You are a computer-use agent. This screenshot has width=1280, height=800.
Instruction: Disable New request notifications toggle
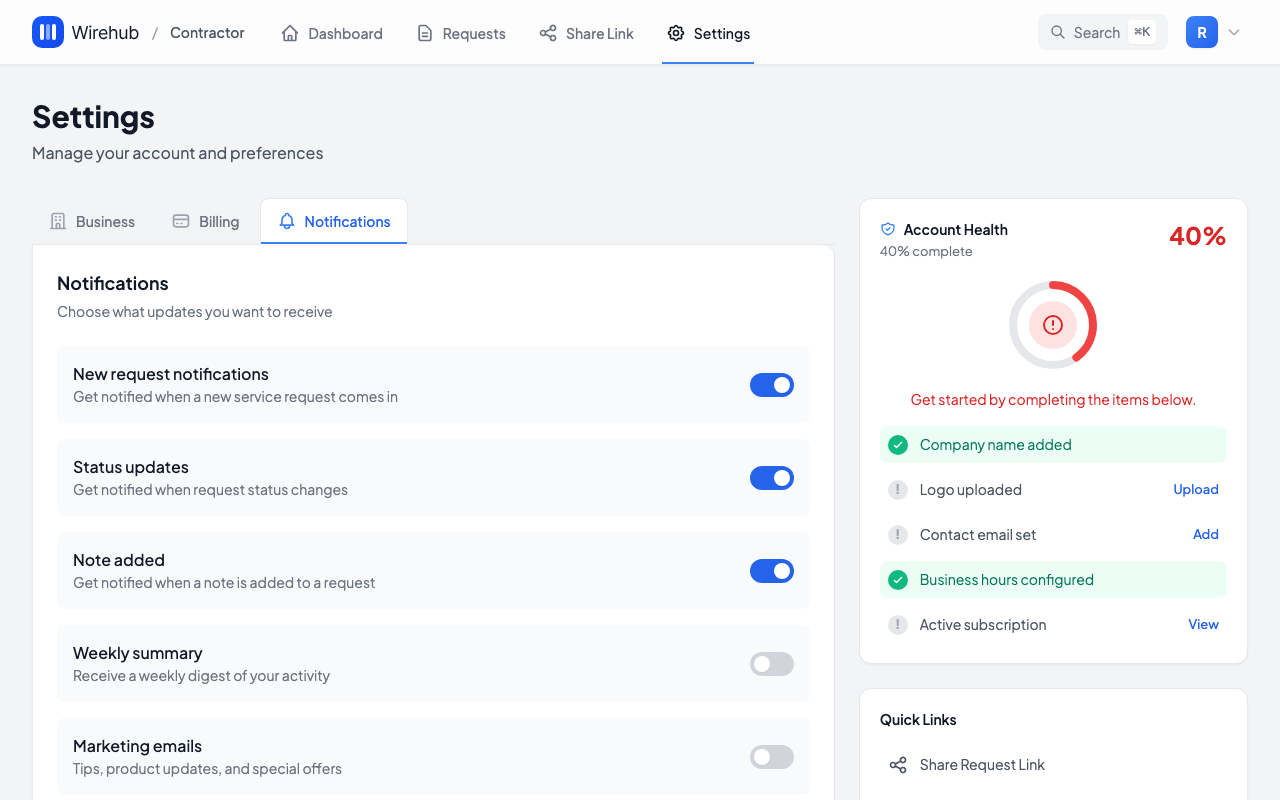(x=771, y=385)
